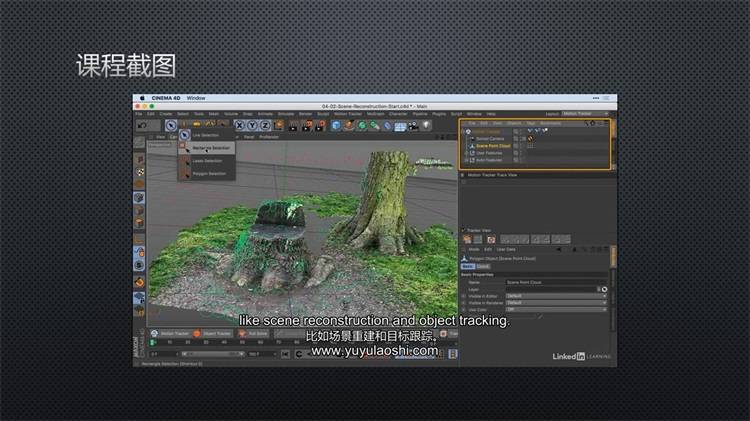This screenshot has width=750, height=421.
Task: Open the MoGraph menu
Action: [x=375, y=114]
